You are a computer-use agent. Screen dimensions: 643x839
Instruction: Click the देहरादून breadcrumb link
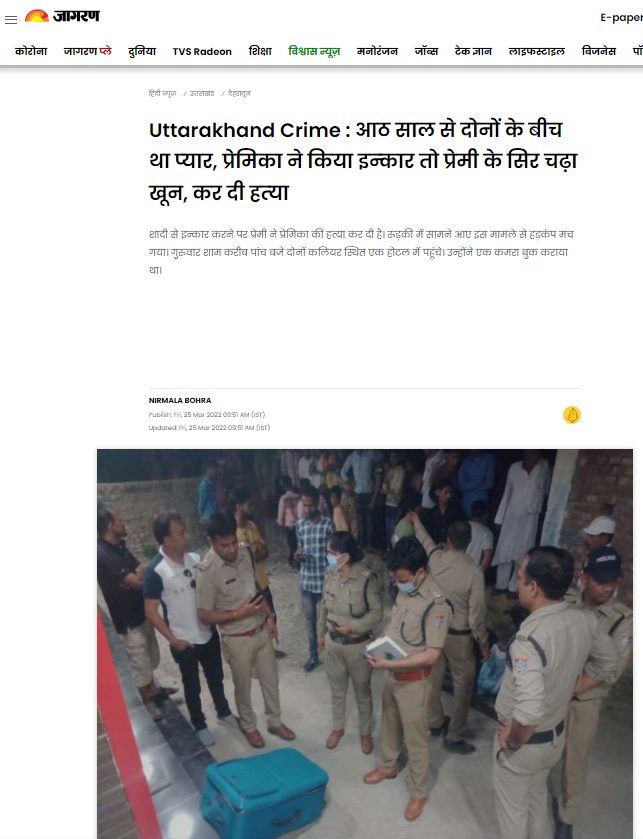pyautogui.click(x=239, y=94)
